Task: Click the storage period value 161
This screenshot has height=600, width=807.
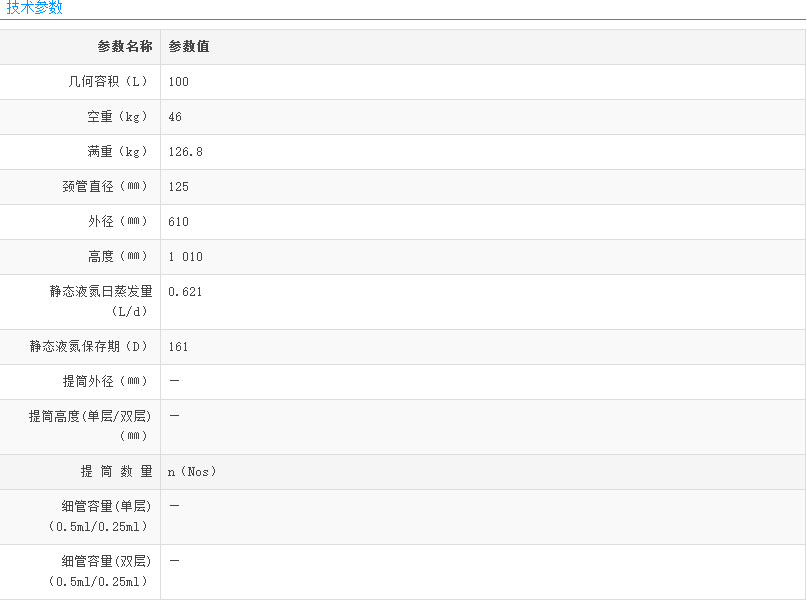Action: [x=179, y=347]
